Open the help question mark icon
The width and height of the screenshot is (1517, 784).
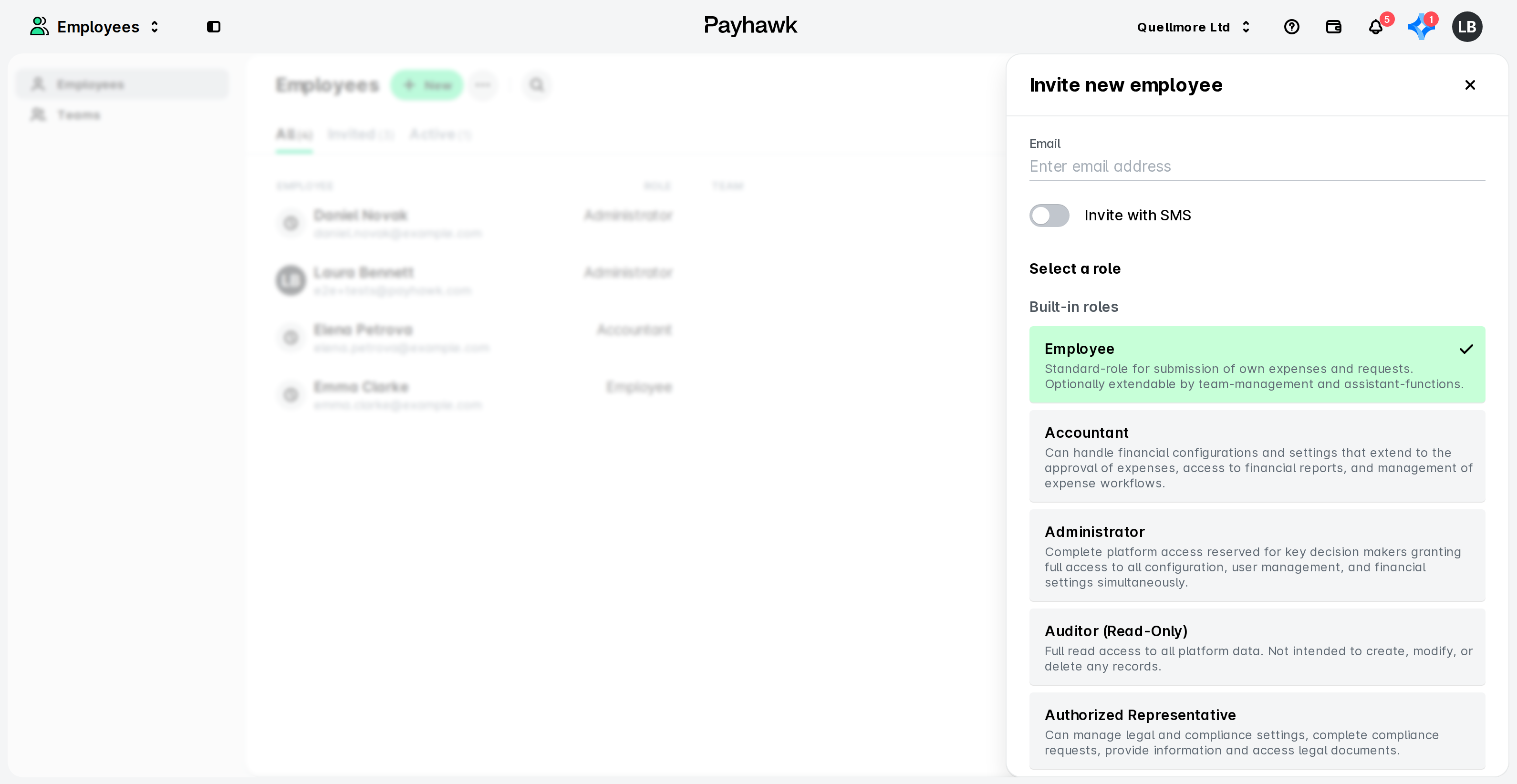point(1291,27)
